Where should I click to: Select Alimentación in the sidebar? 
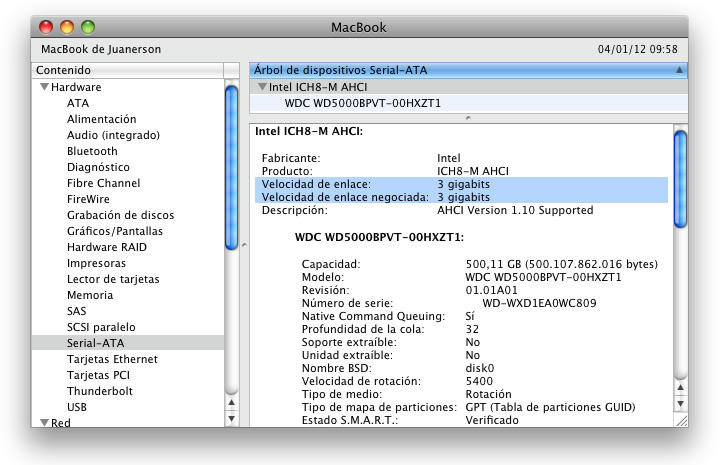[x=101, y=119]
